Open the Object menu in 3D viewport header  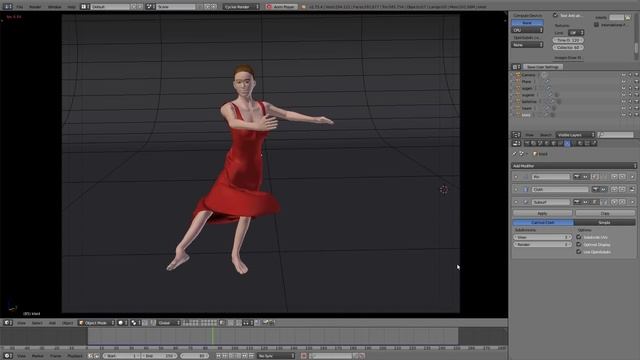[x=67, y=323]
